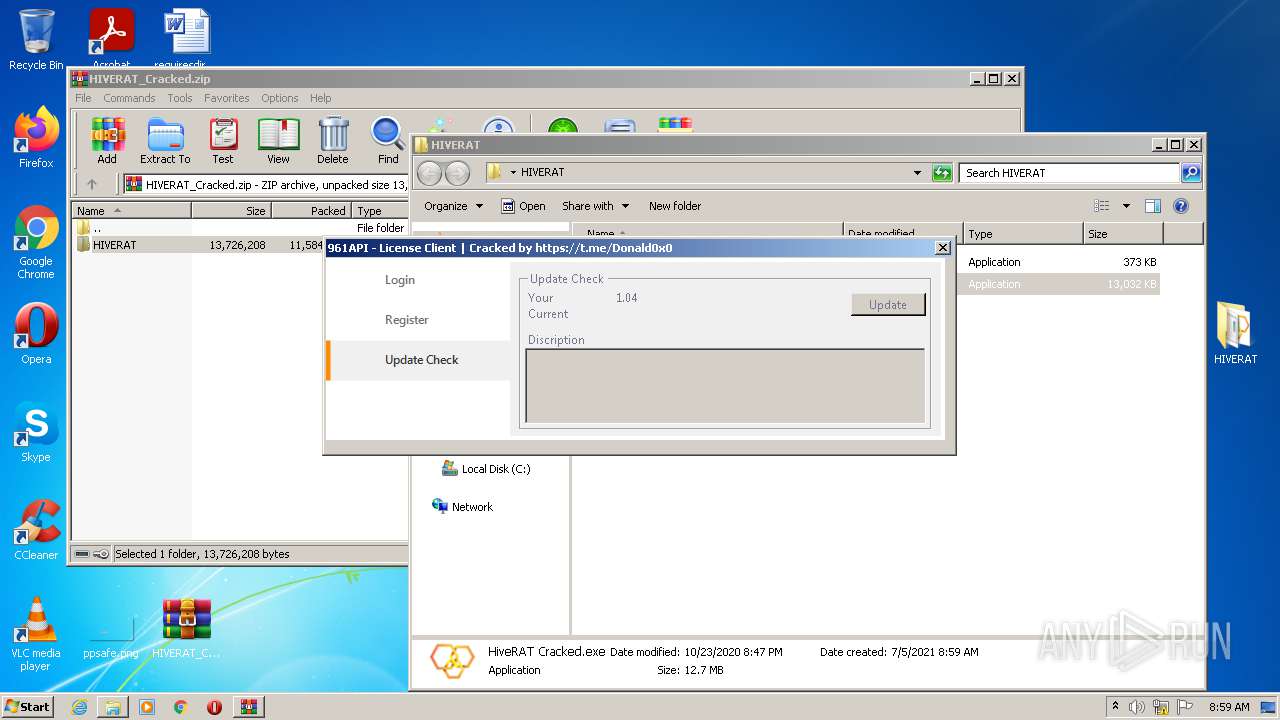Screen dimensions: 1280x720
Task: Go up one level in WinRAR
Action: (x=92, y=184)
